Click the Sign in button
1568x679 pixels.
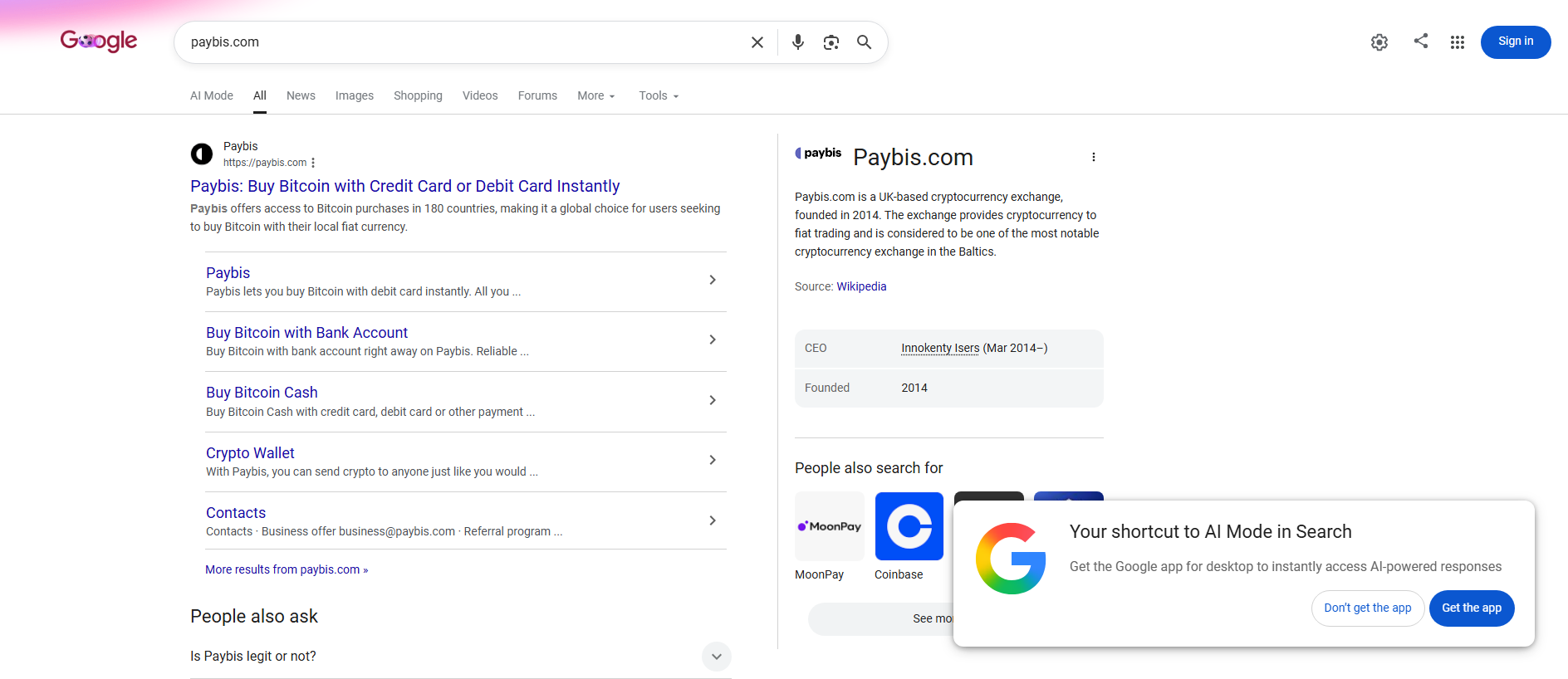click(1516, 42)
